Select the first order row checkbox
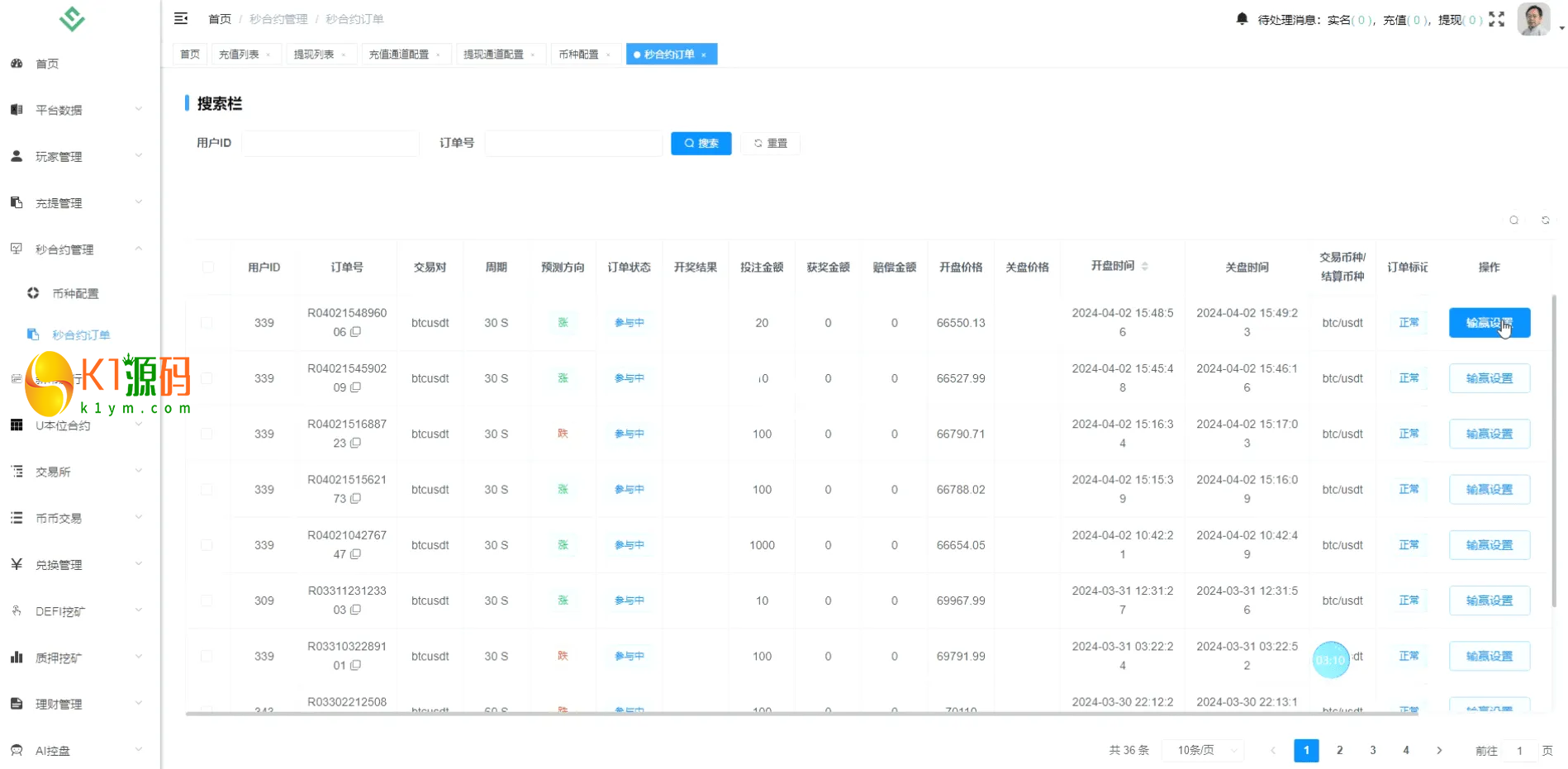This screenshot has width=1568, height=769. [207, 323]
